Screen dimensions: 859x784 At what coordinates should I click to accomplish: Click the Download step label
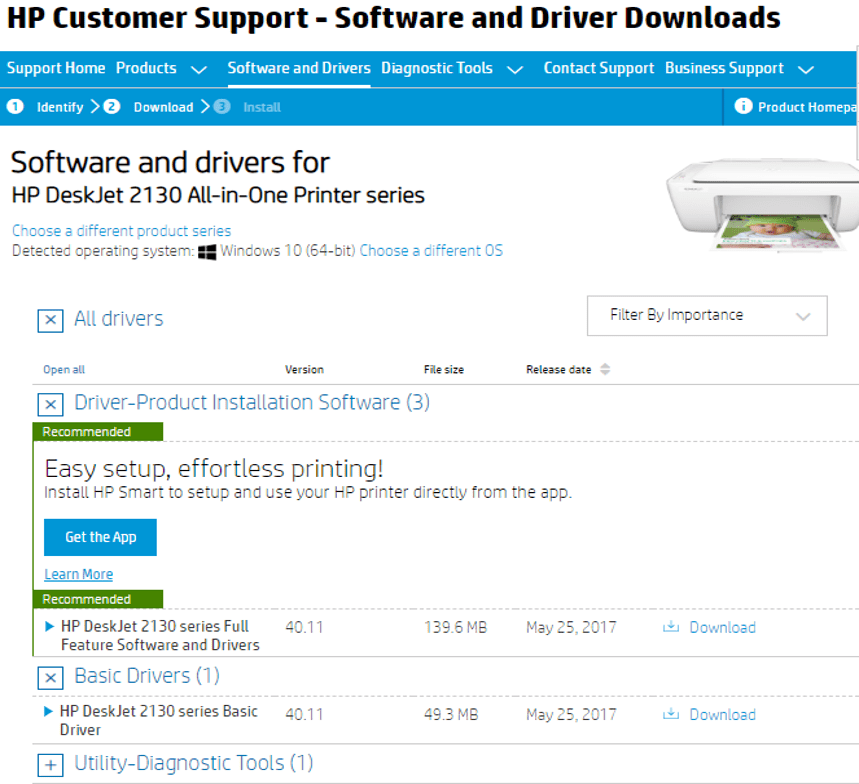click(163, 107)
